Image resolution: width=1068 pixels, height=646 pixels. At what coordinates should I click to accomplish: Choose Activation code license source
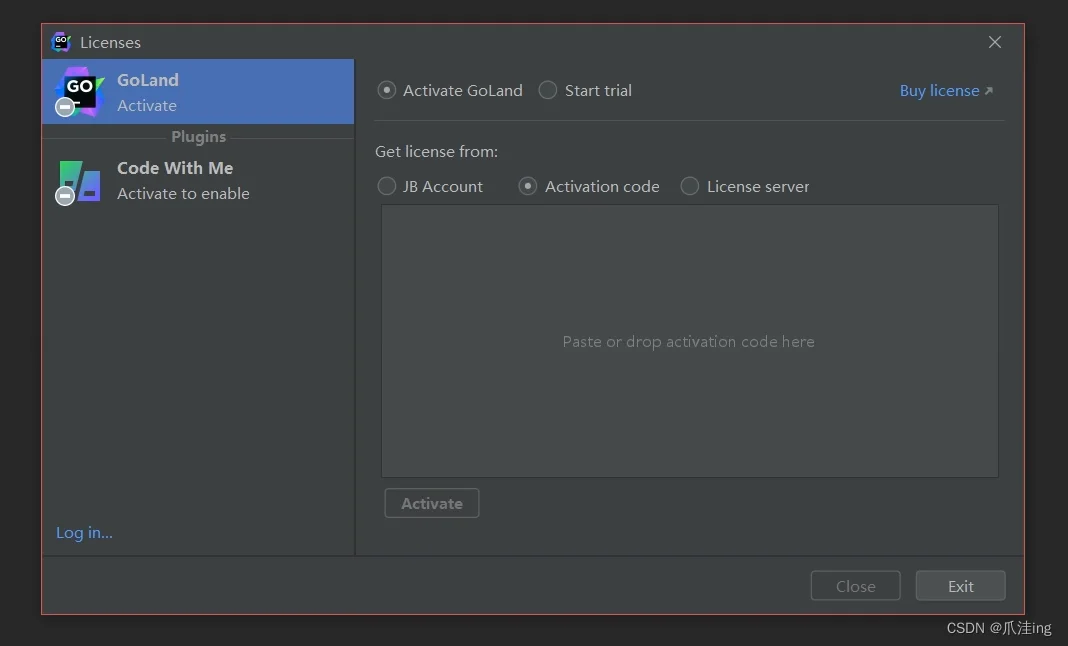tap(527, 186)
